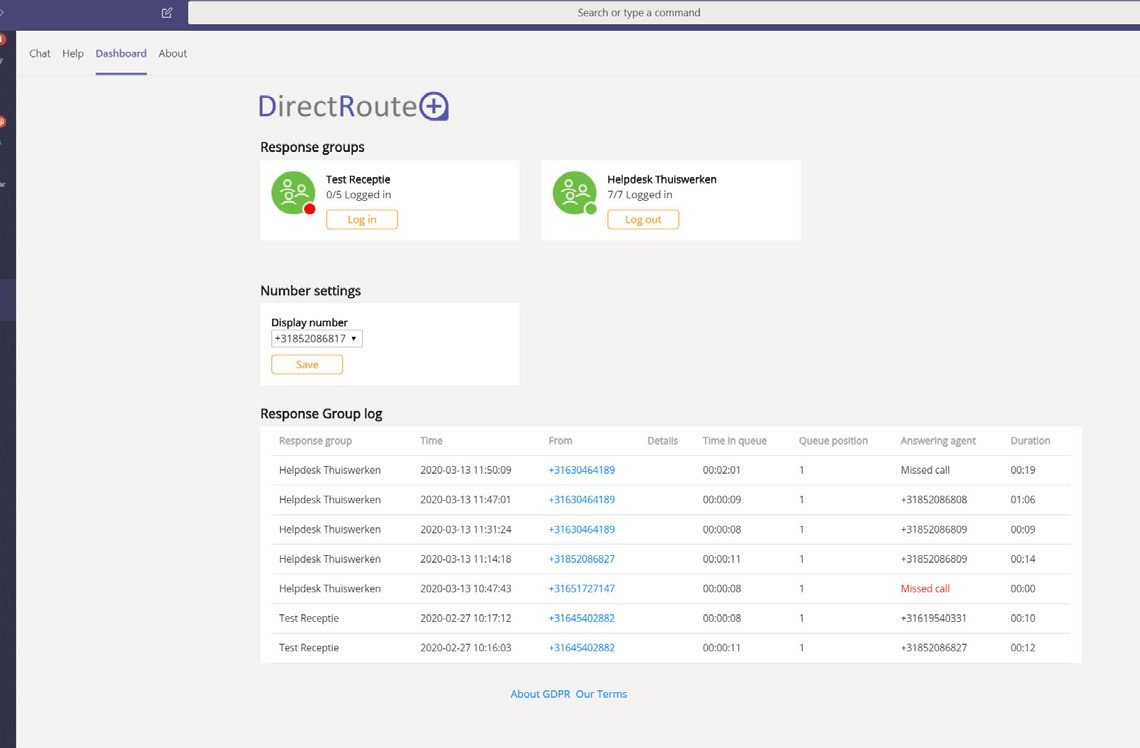1140x748 pixels.
Task: Log in to Test Receptie group
Action: [362, 220]
